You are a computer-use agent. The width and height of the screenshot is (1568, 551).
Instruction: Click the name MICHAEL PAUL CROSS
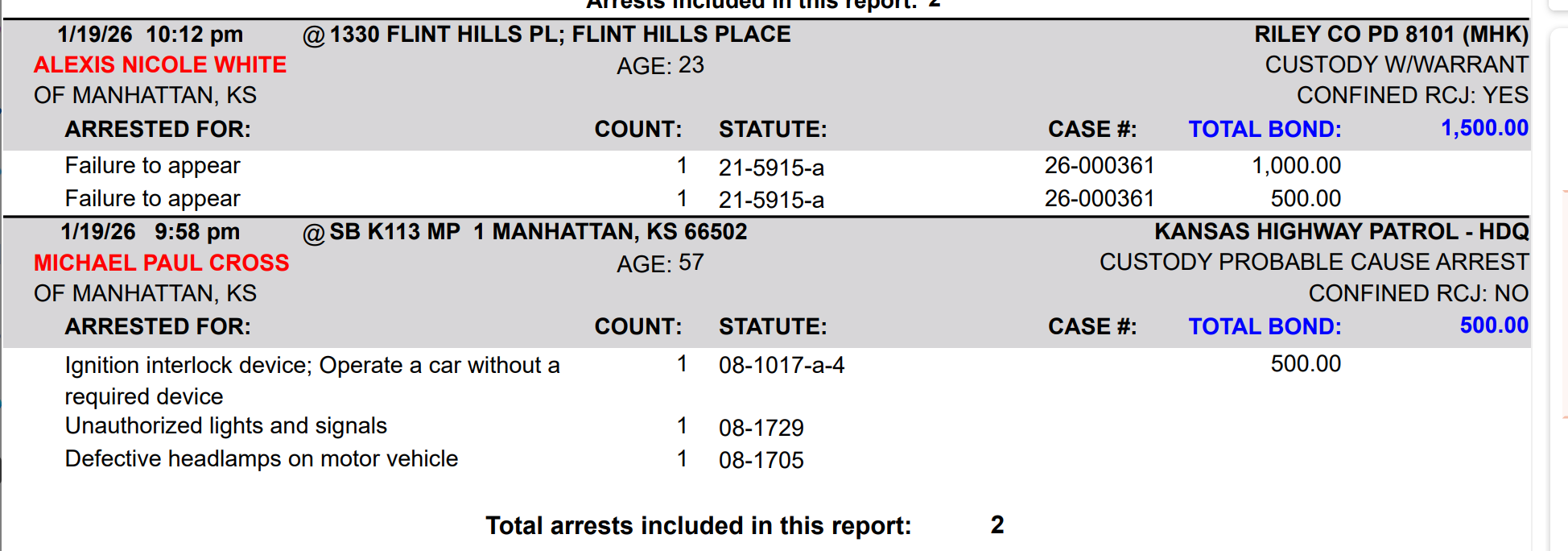pos(161,263)
